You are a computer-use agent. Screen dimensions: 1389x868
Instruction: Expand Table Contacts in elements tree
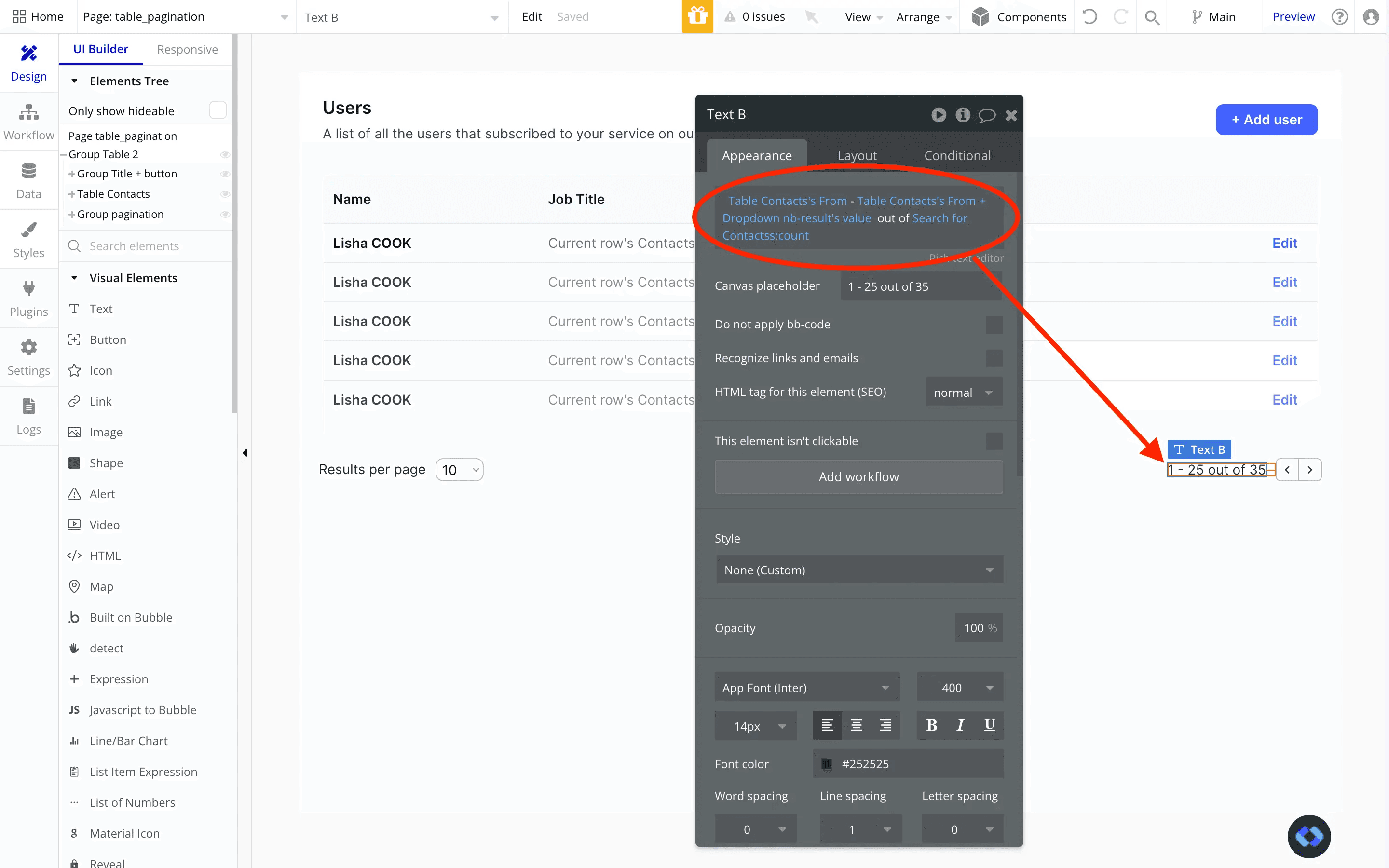(72, 195)
